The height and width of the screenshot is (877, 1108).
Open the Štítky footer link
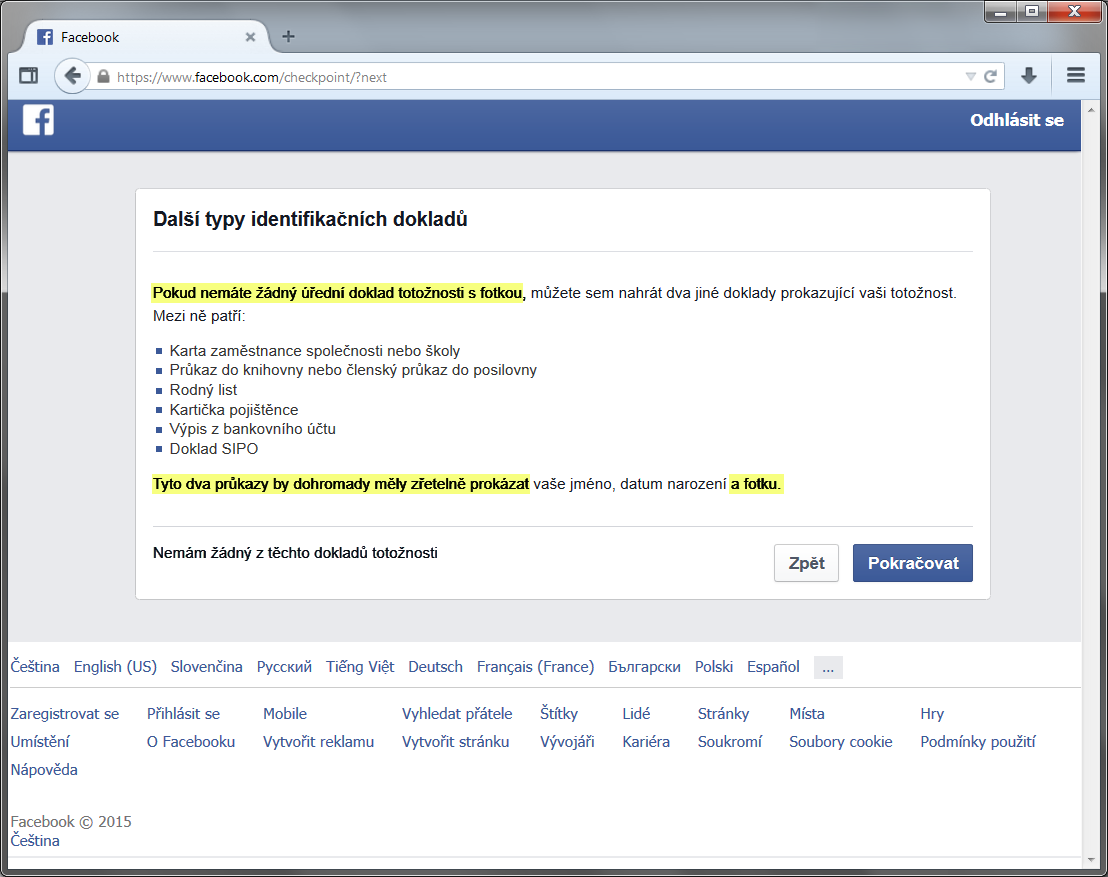[x=559, y=714]
